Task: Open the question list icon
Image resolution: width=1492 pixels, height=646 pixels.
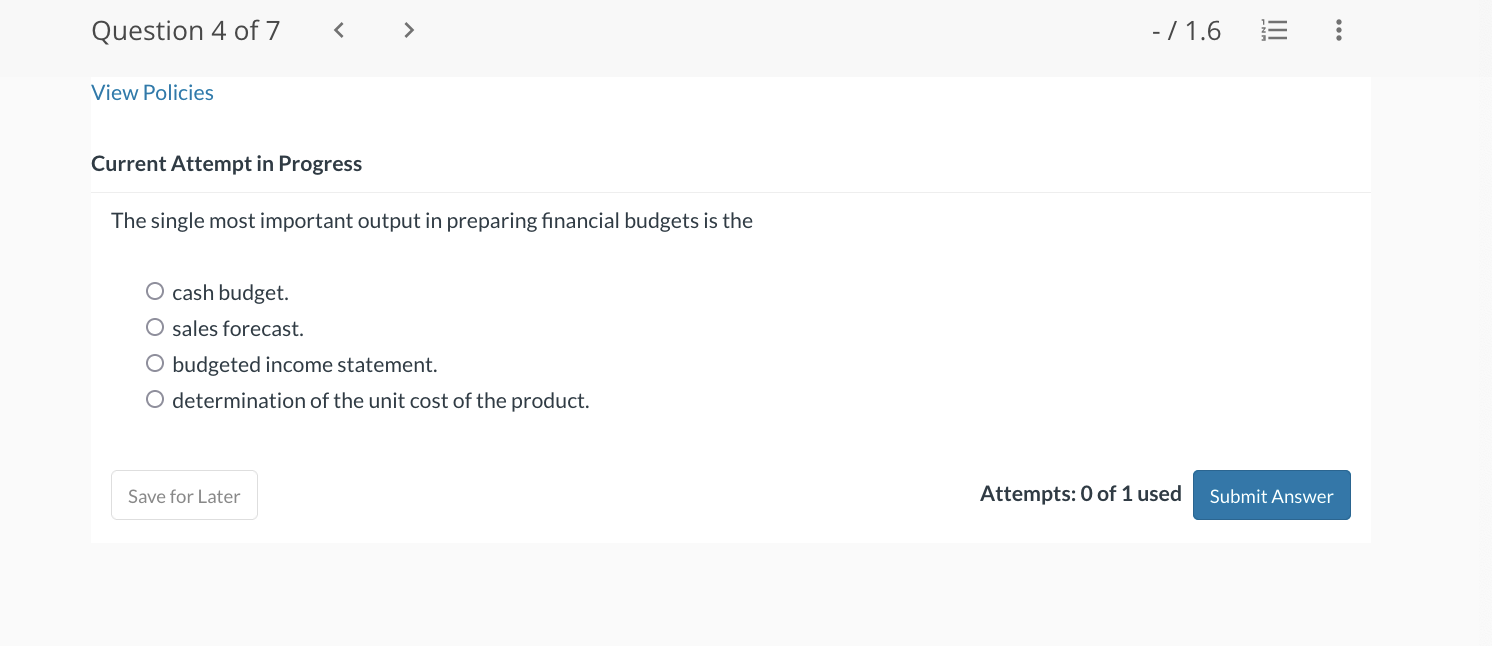Action: (1274, 31)
